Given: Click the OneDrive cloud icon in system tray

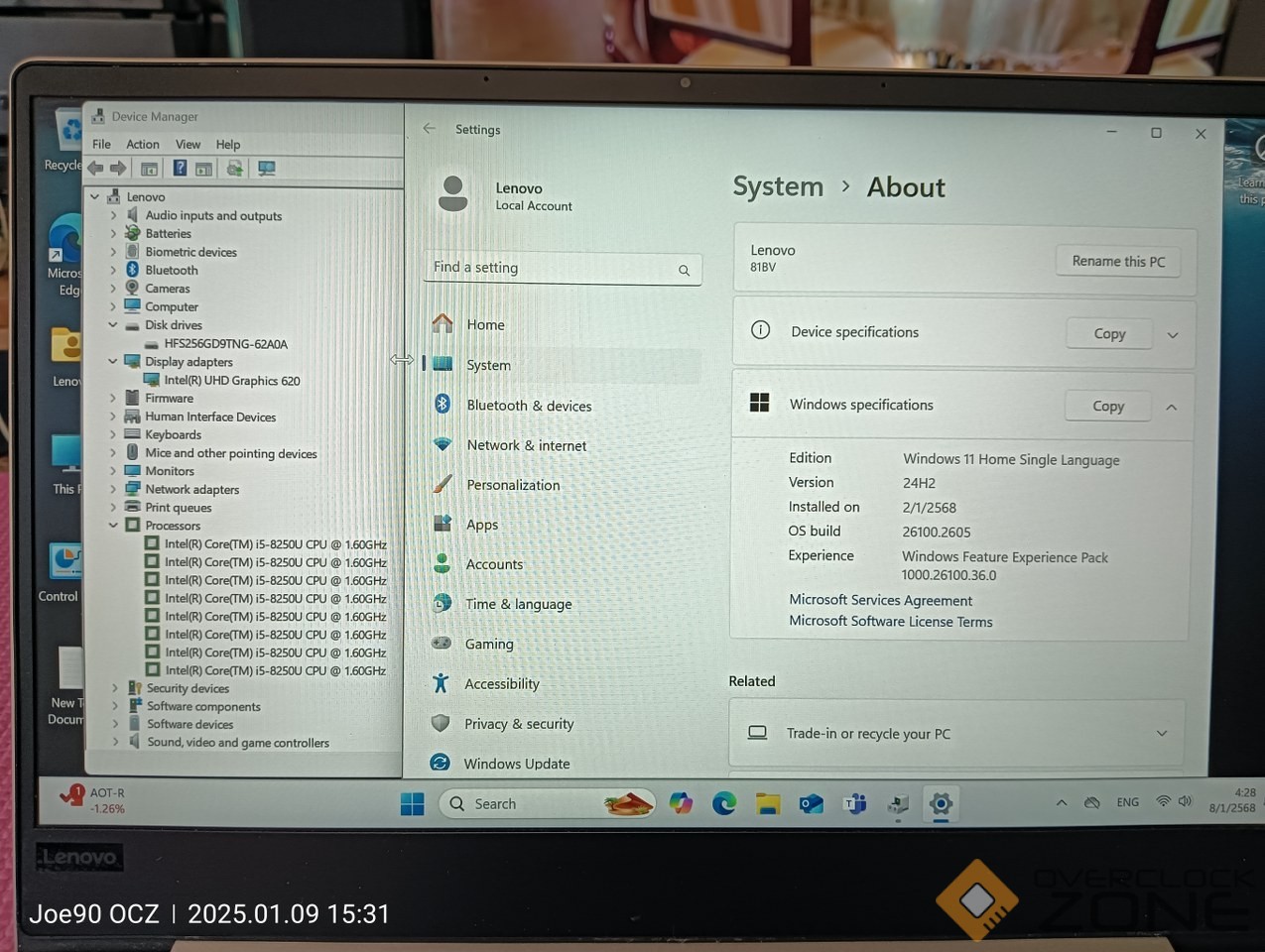Looking at the screenshot, I should pyautogui.click(x=1092, y=802).
